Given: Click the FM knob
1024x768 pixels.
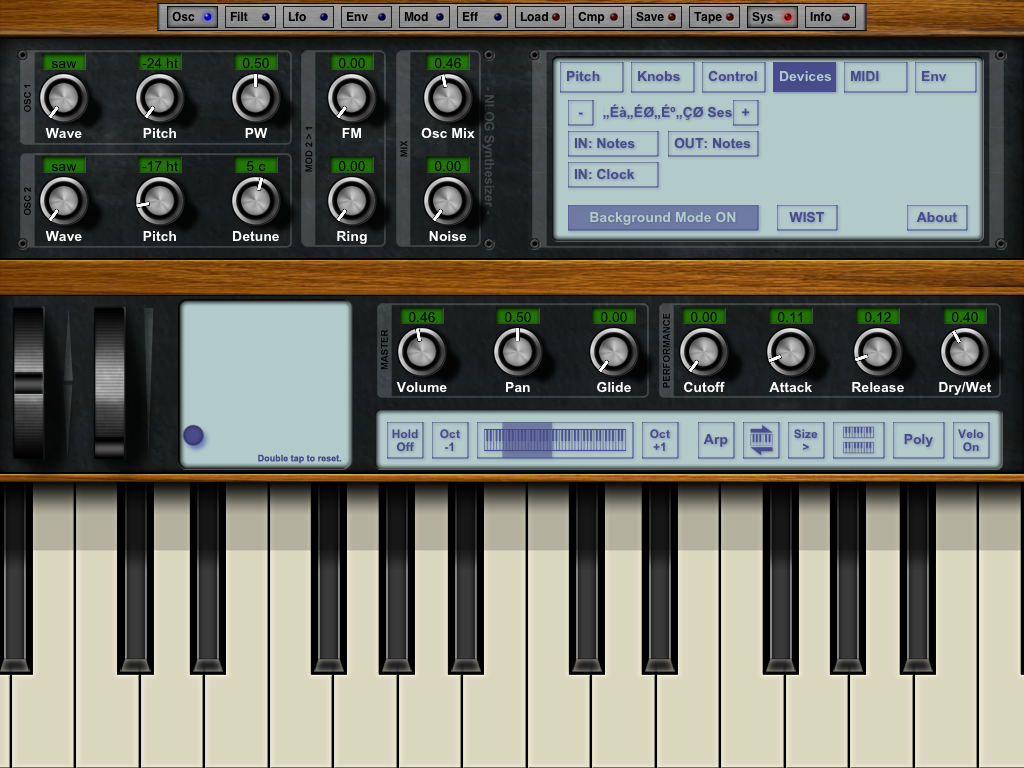Looking at the screenshot, I should click(351, 97).
